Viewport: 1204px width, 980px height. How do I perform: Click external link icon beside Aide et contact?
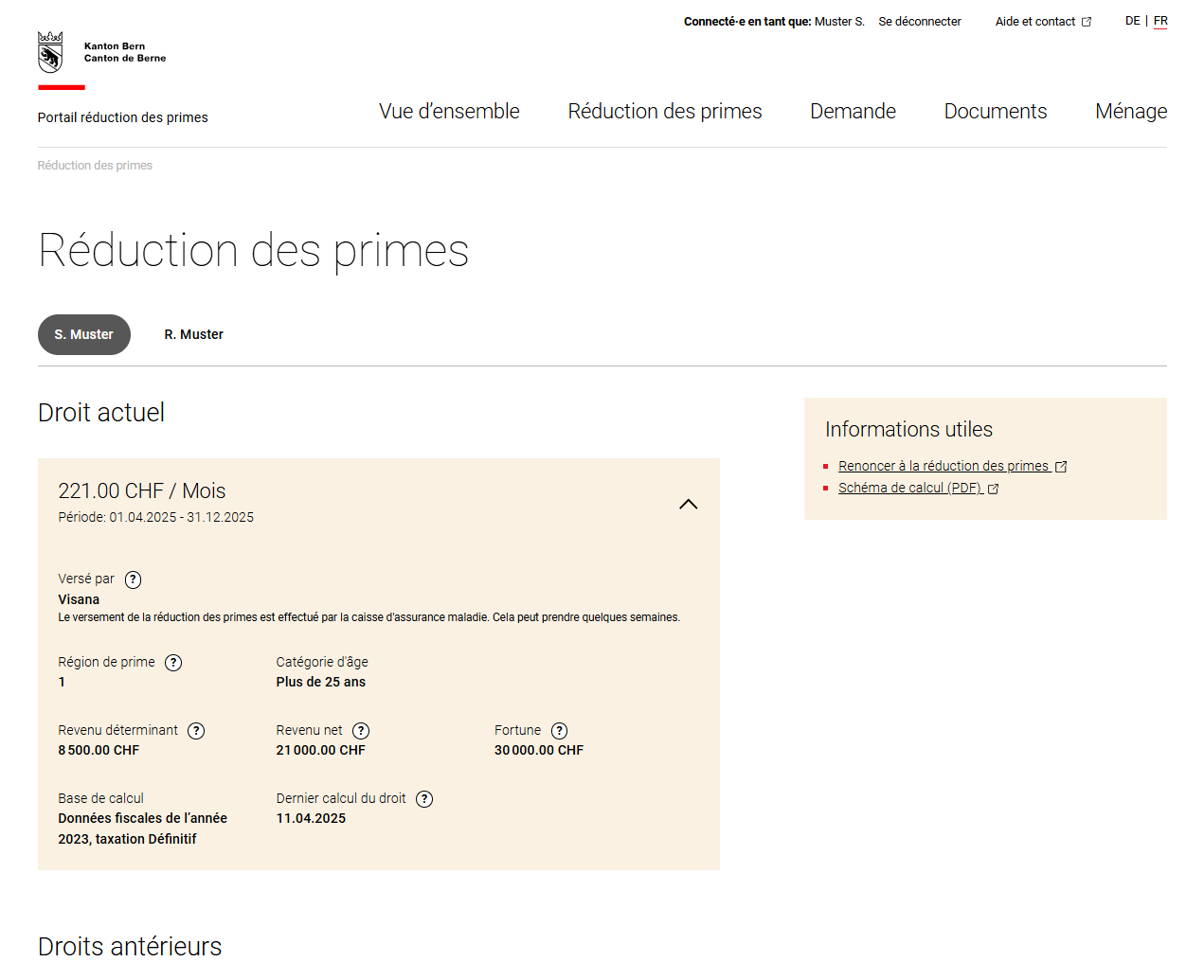[x=1087, y=22]
